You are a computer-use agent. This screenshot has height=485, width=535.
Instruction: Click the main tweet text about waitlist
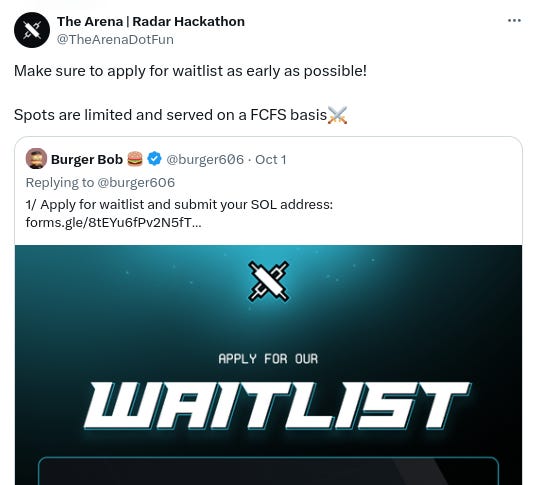(190, 71)
